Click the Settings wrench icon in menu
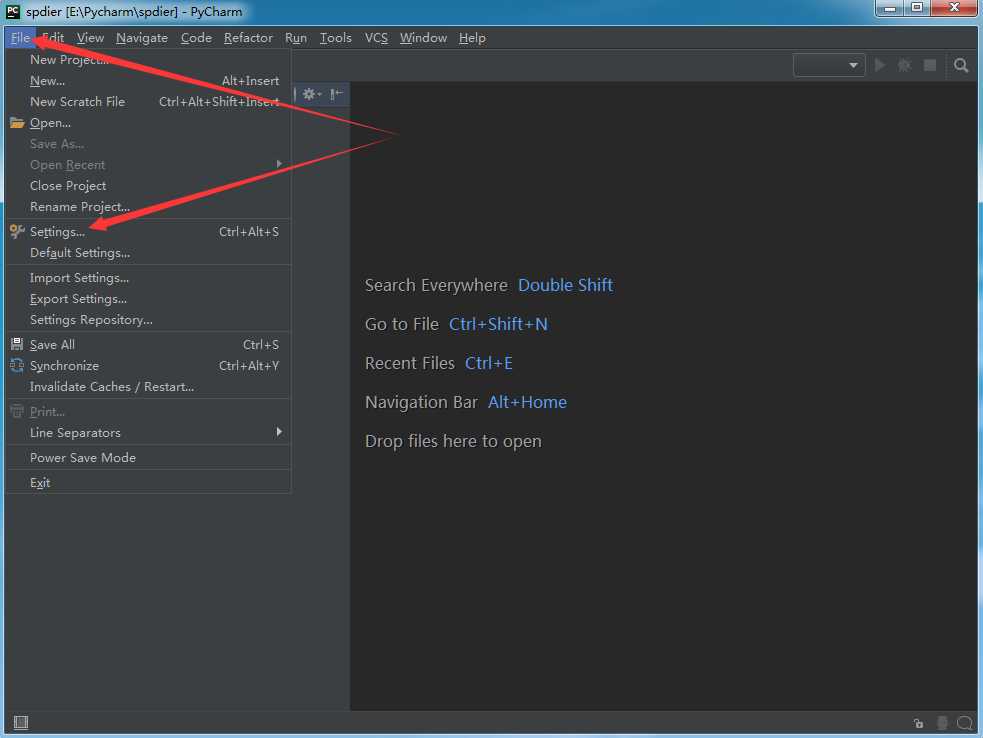 pos(17,231)
